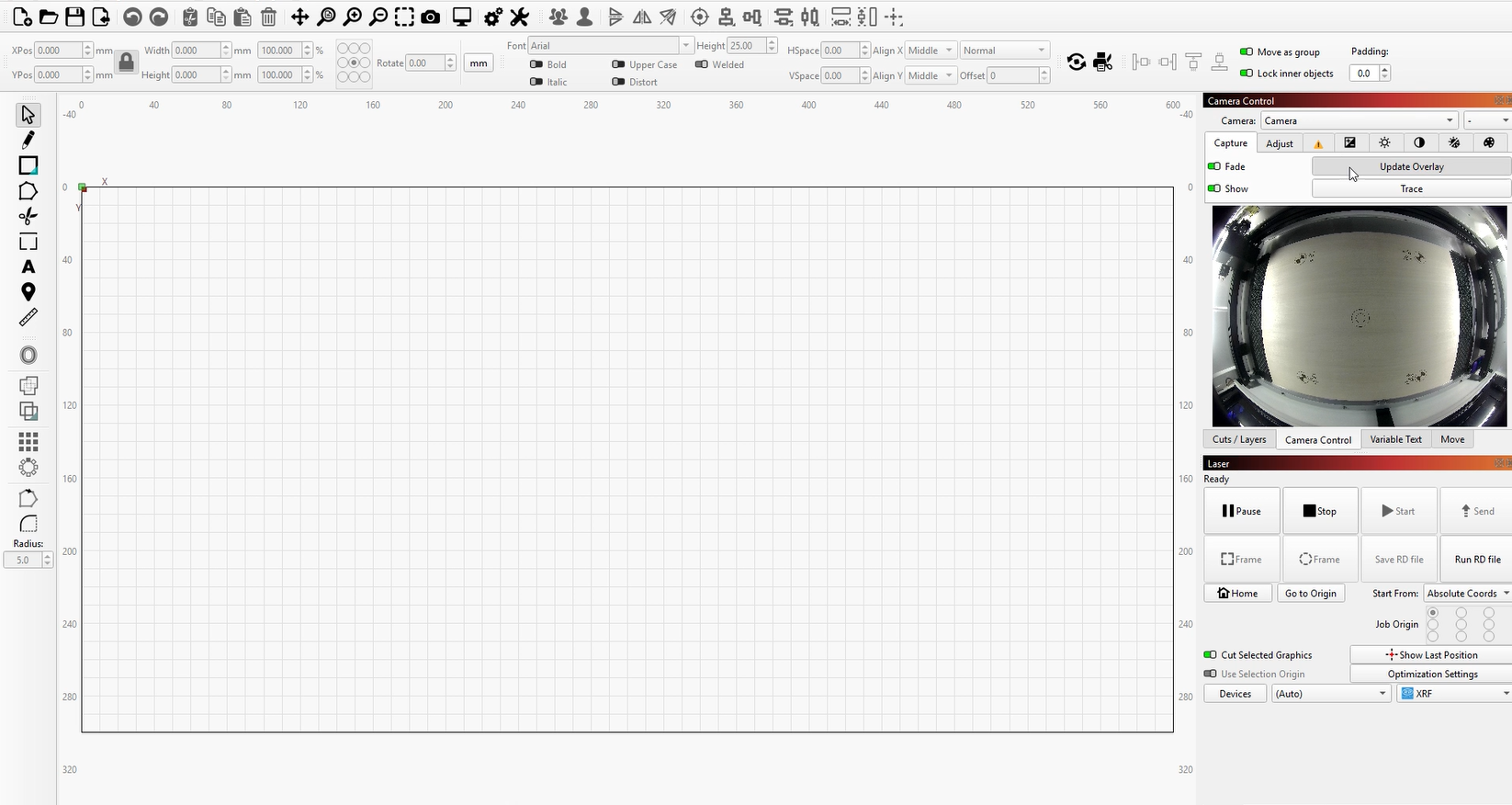The image size is (1512, 805).
Task: Click the camera capture icon in top toolbar
Action: click(x=430, y=17)
